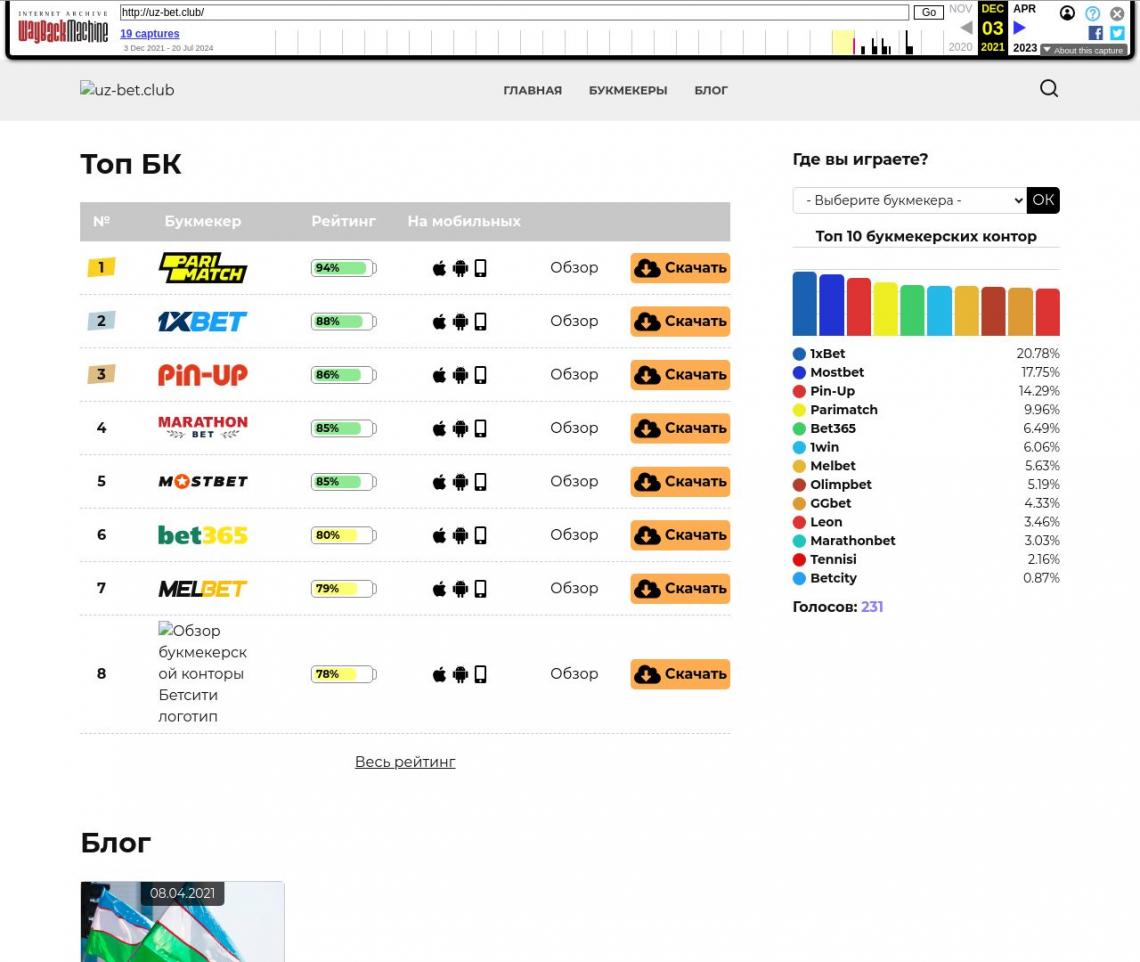
Task: Click the 2023 year in Wayback timeline
Action: (x=1025, y=48)
